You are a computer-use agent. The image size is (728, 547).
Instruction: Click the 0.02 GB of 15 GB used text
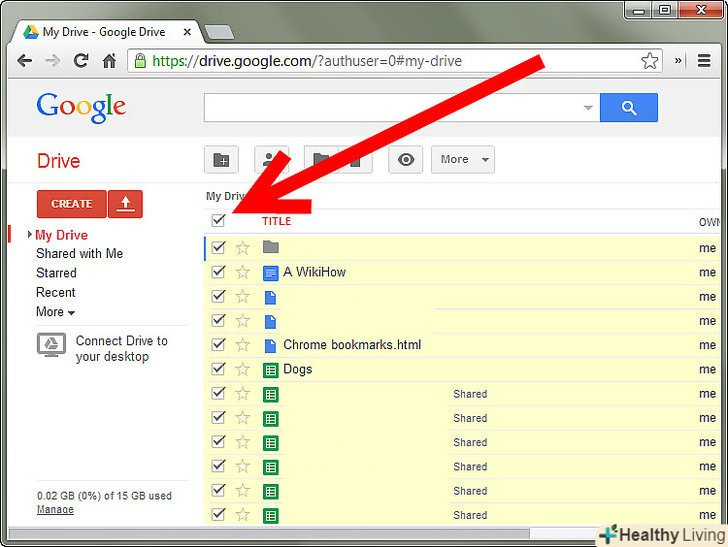click(x=104, y=496)
